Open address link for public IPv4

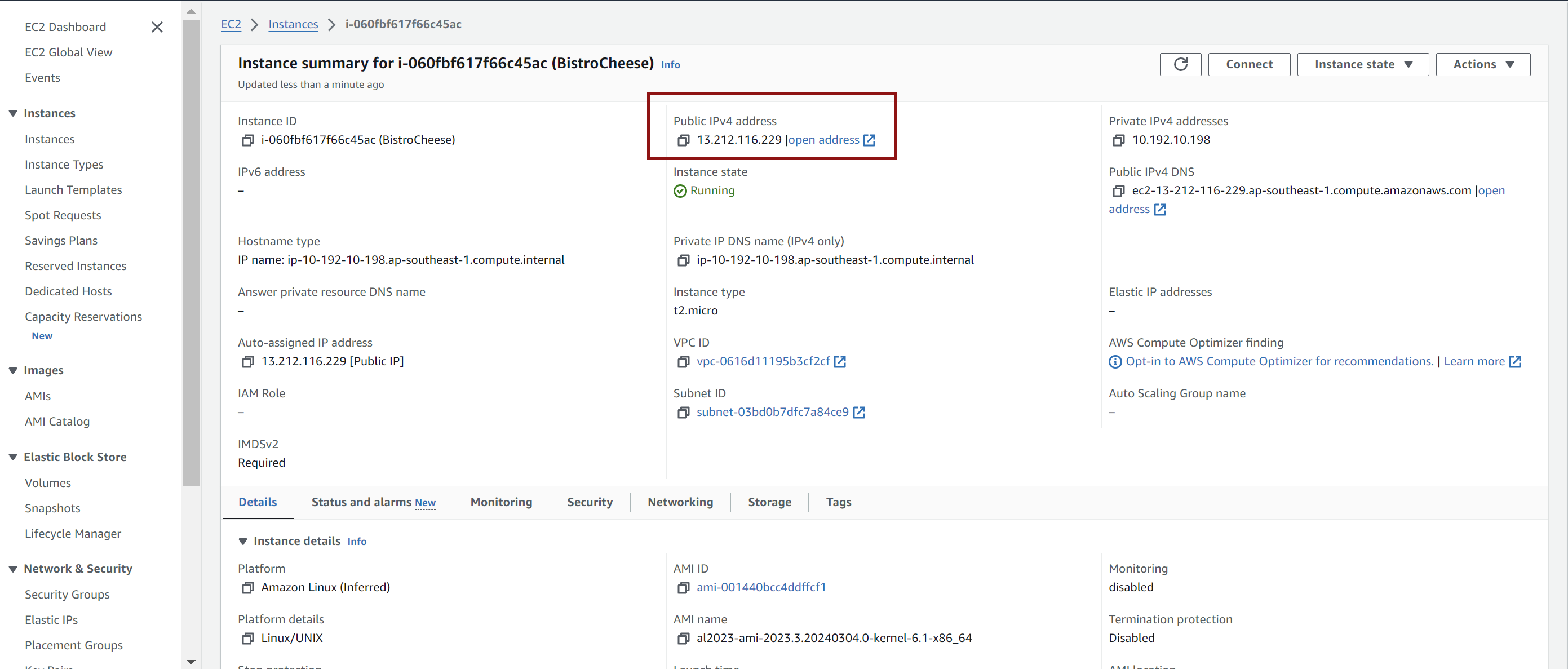coord(831,140)
